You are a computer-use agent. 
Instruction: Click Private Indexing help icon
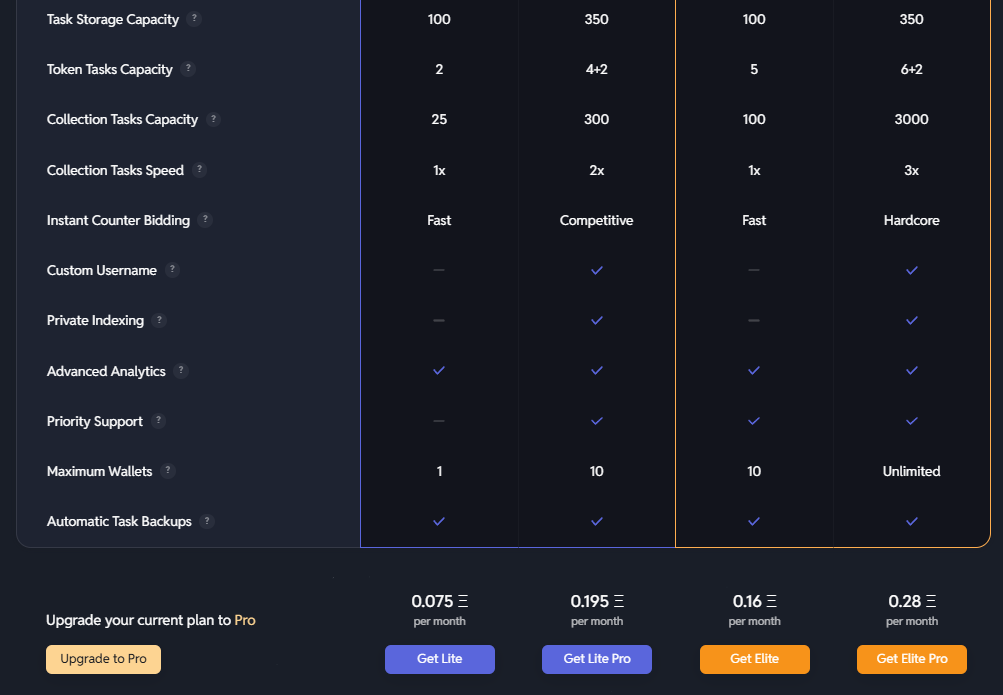[x=159, y=320]
